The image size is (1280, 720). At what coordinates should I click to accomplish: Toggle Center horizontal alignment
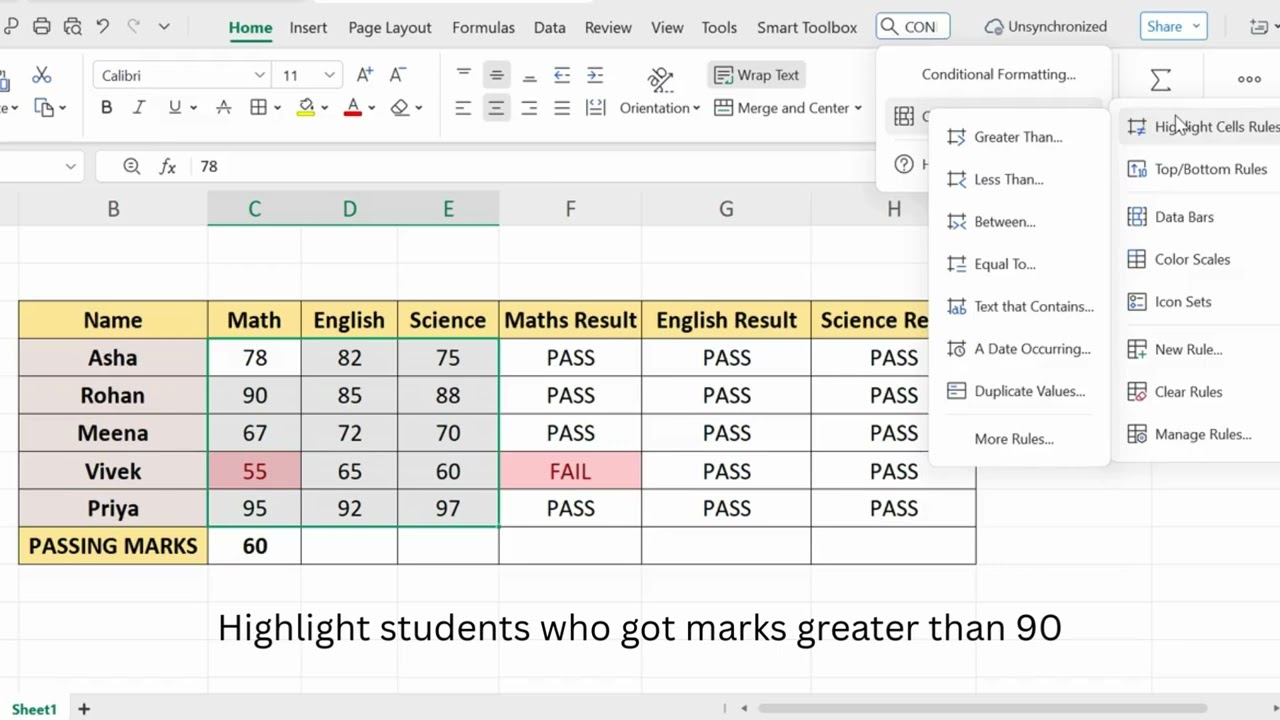496,108
